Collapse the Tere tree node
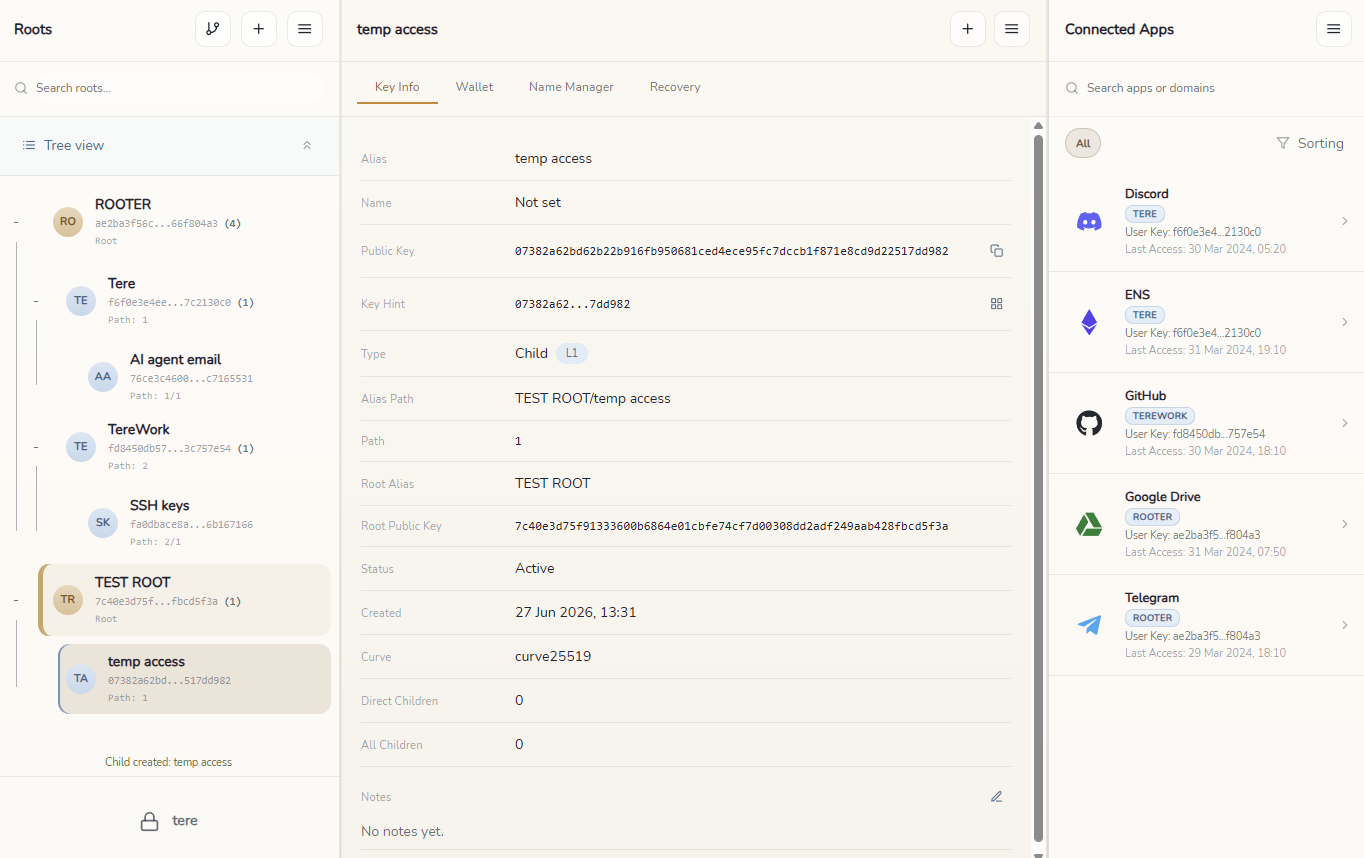1364x858 pixels. pyautogui.click(x=36, y=301)
